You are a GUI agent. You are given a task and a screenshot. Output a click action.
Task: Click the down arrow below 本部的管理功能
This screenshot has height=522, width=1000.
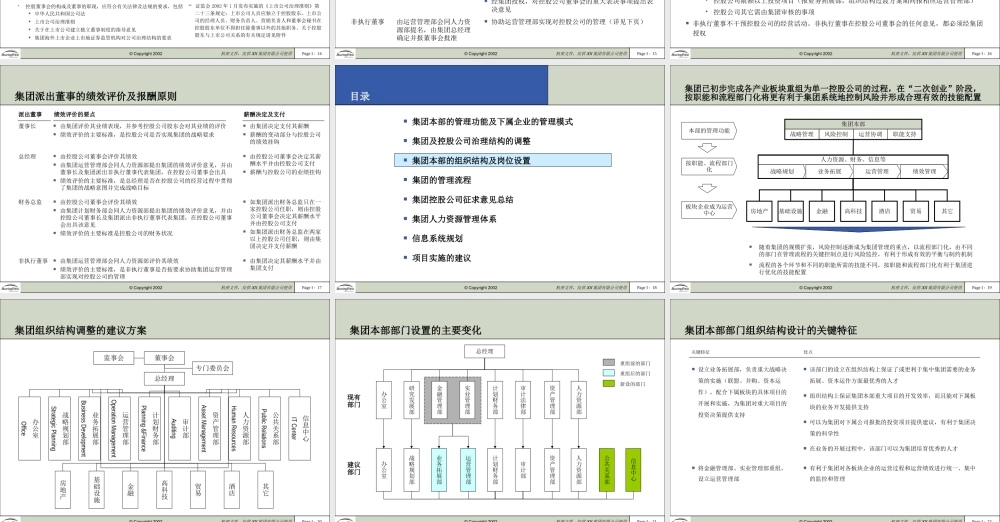(707, 148)
